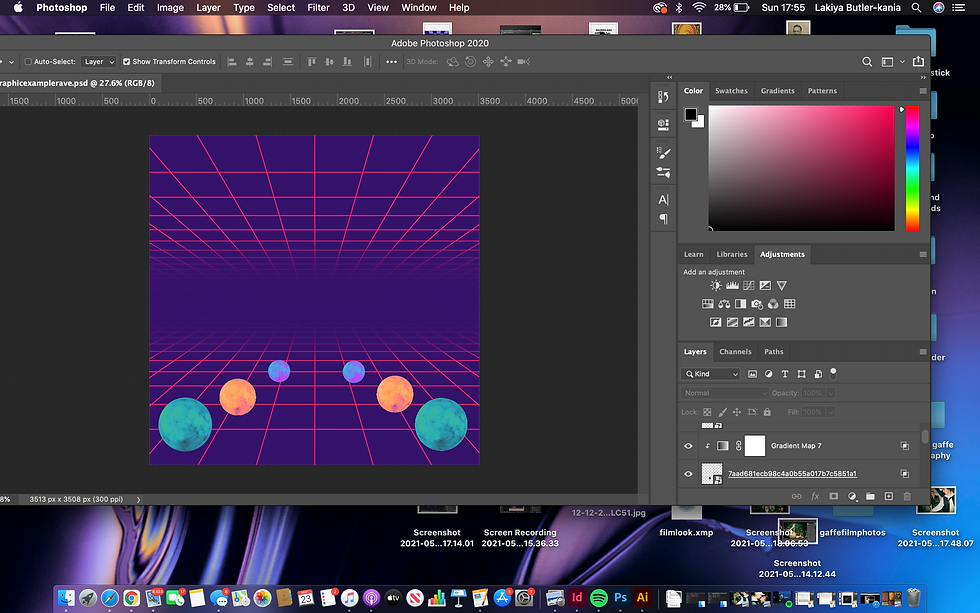
Task: Open the Opacity value dropdown arrow
Action: click(831, 393)
